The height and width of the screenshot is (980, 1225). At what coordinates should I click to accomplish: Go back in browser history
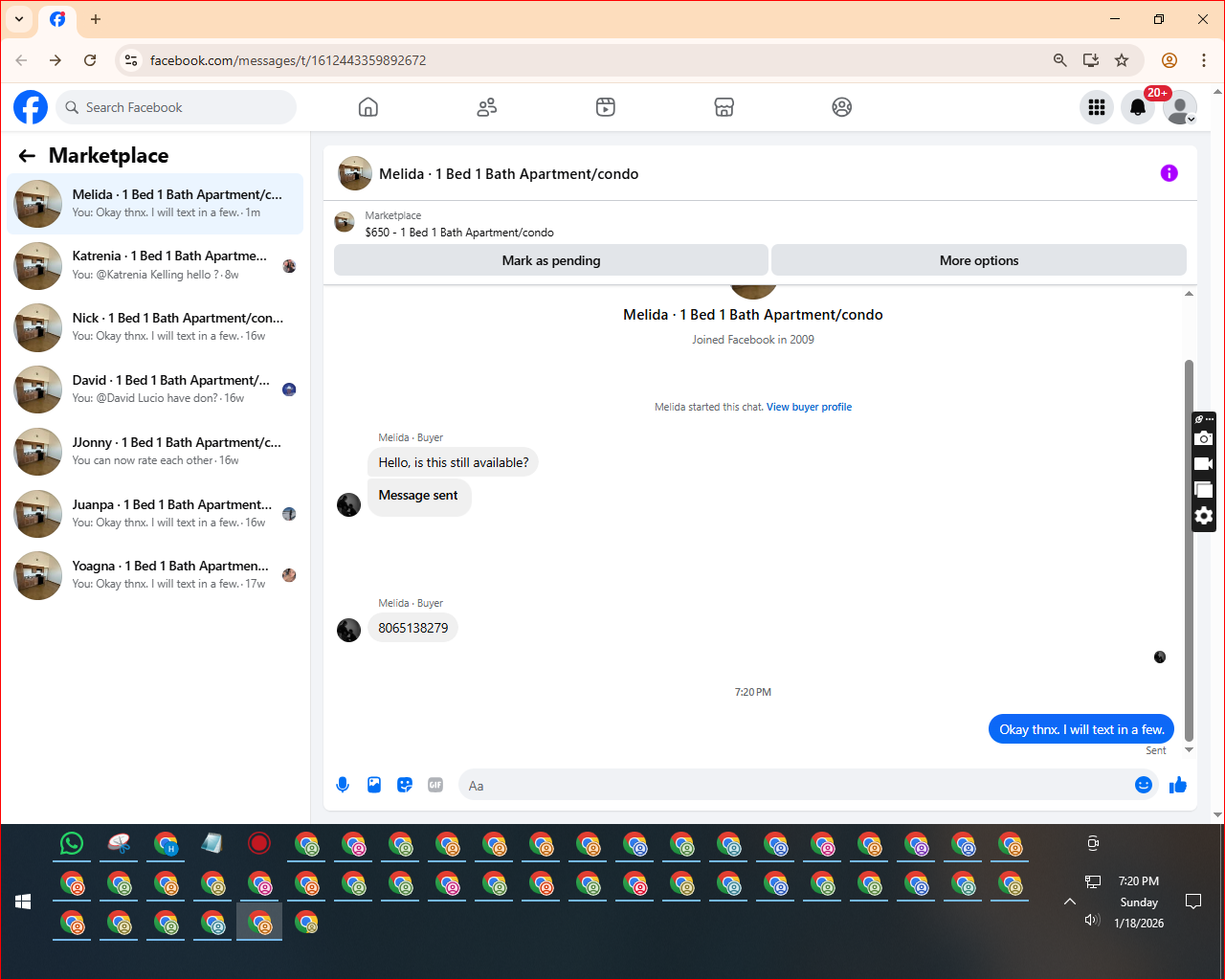click(21, 60)
